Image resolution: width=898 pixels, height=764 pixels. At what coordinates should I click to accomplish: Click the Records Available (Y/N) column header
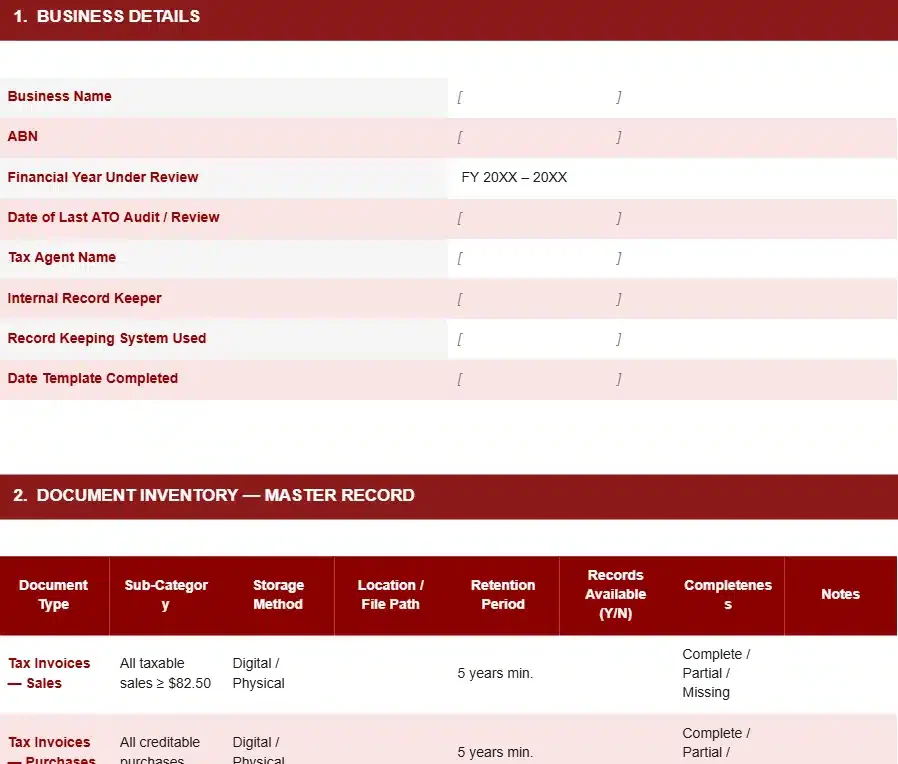click(616, 594)
